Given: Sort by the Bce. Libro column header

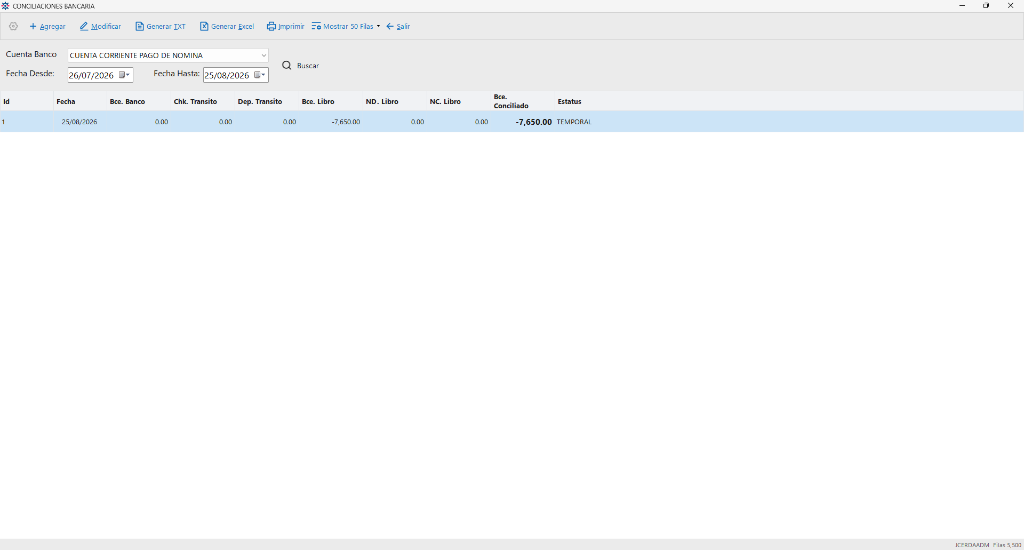Looking at the screenshot, I should [331, 101].
